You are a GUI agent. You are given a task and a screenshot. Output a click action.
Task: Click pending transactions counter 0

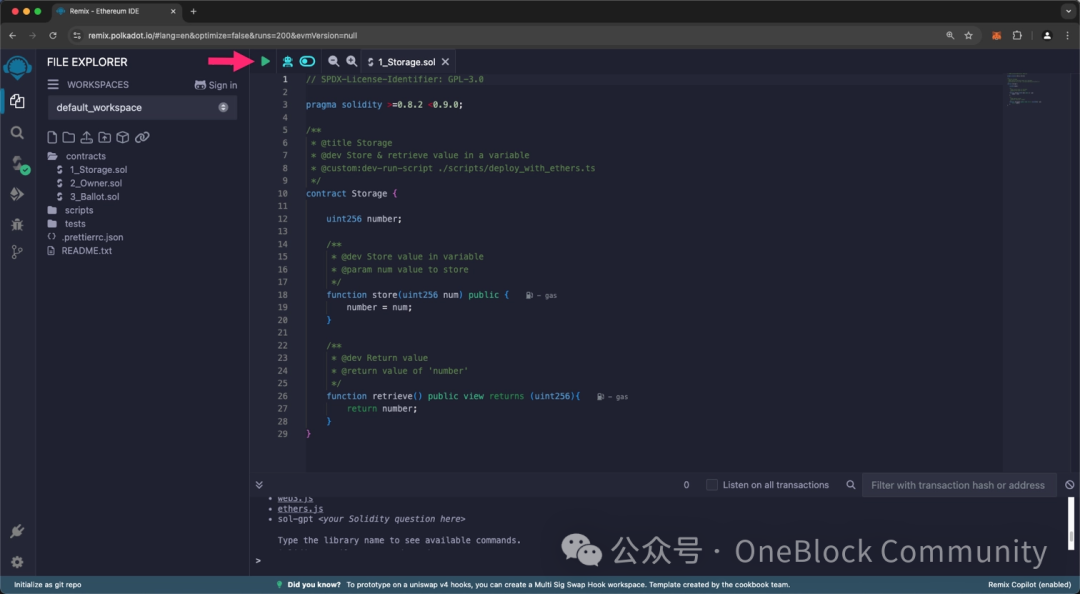(686, 485)
